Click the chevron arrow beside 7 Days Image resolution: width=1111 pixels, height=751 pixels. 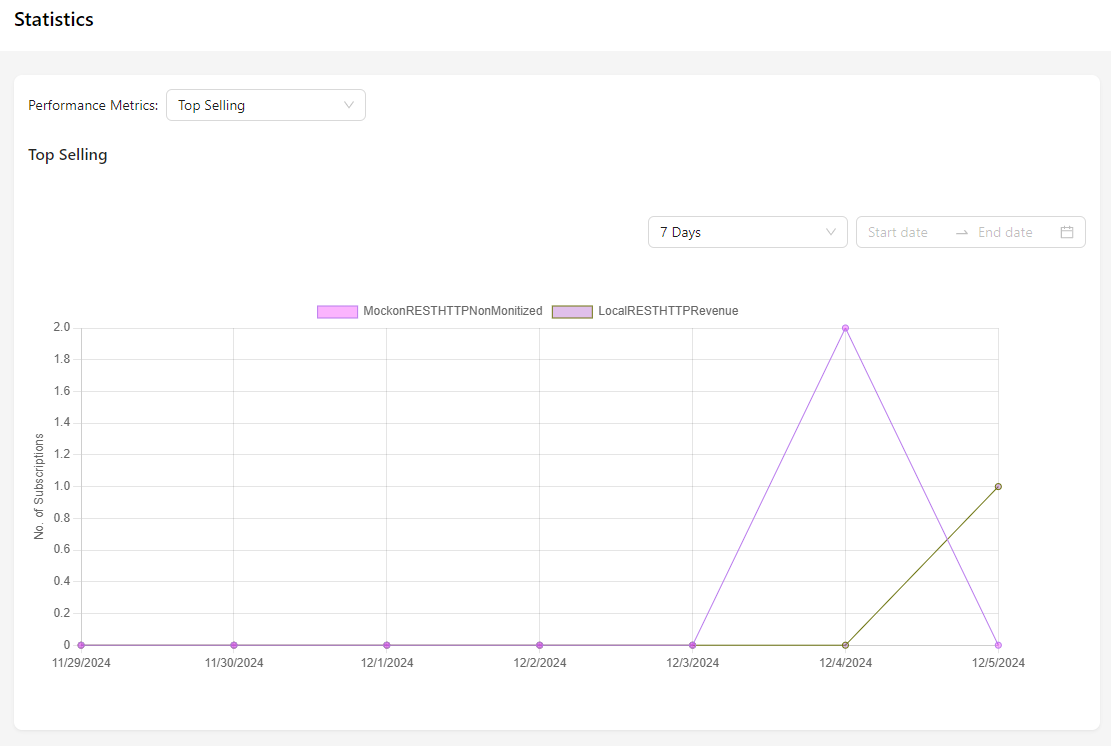[x=831, y=232]
